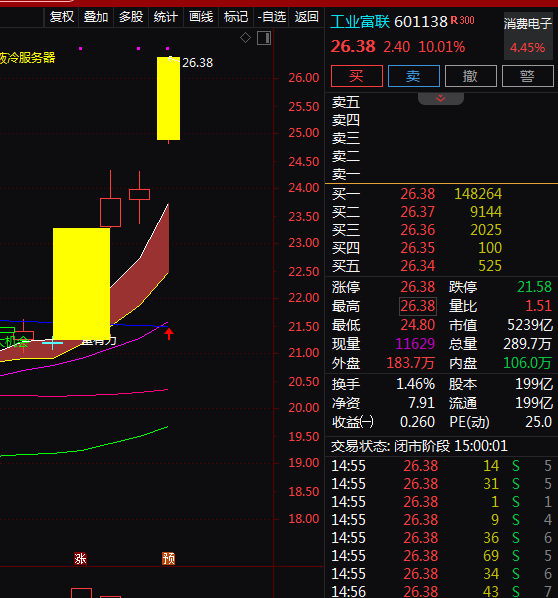
Task: Click the 卖一 ask row label
Action: click(346, 174)
